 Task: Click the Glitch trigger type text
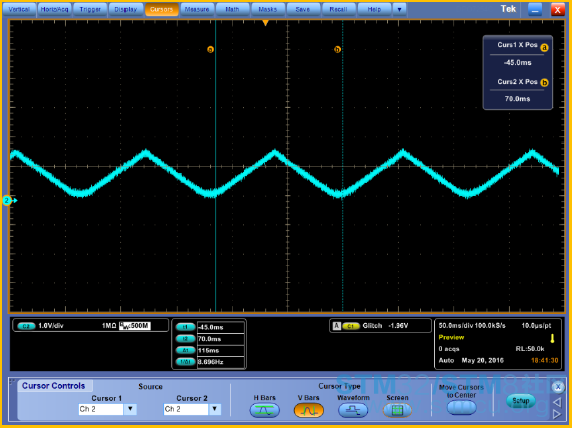372,326
